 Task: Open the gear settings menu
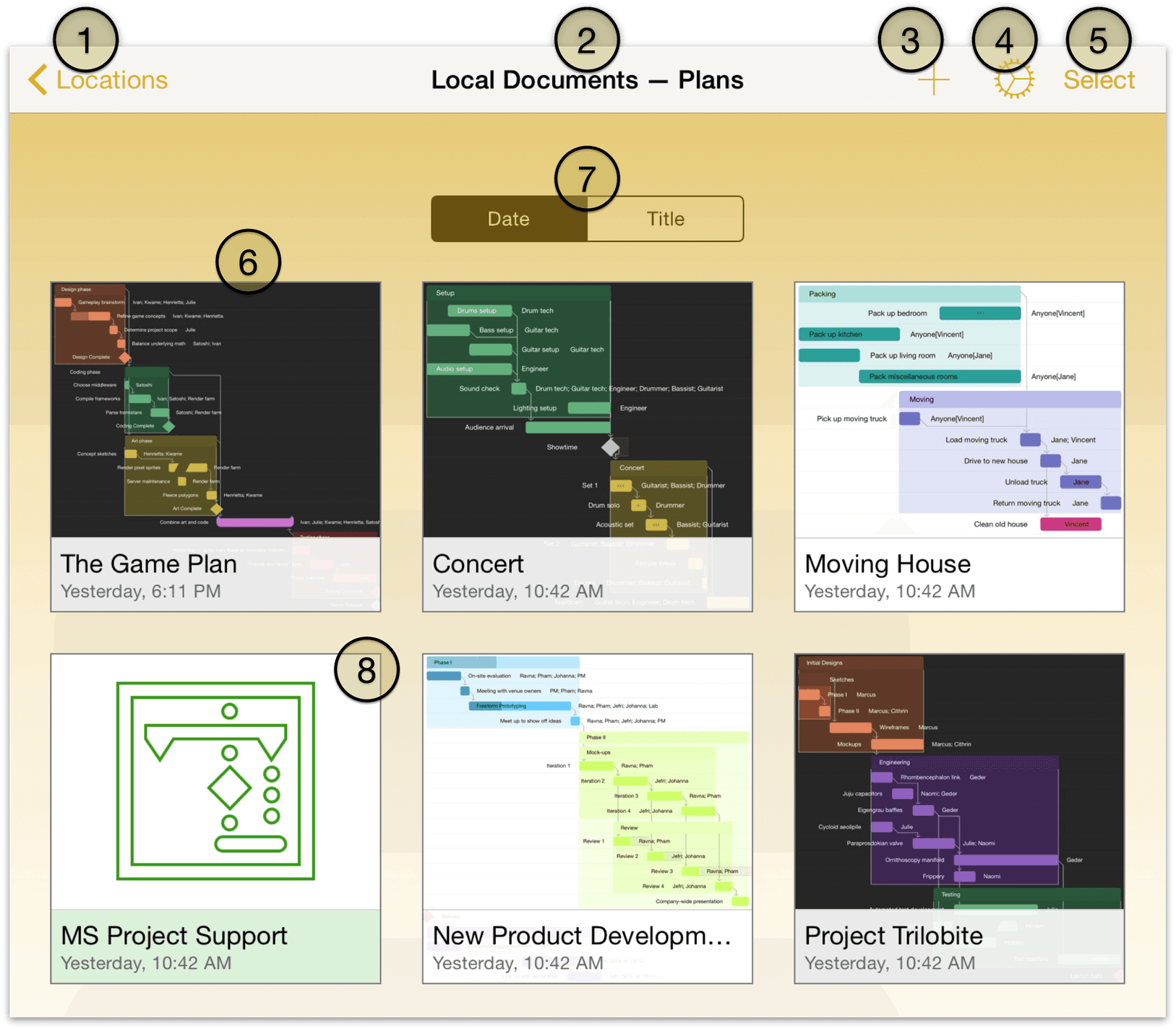coord(1014,79)
